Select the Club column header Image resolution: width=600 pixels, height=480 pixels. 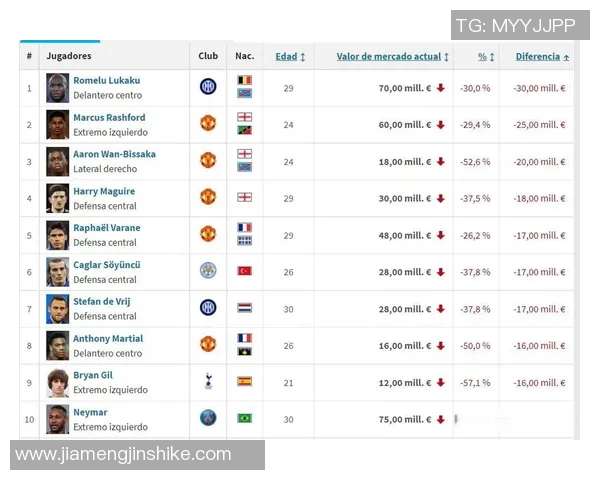[208, 57]
